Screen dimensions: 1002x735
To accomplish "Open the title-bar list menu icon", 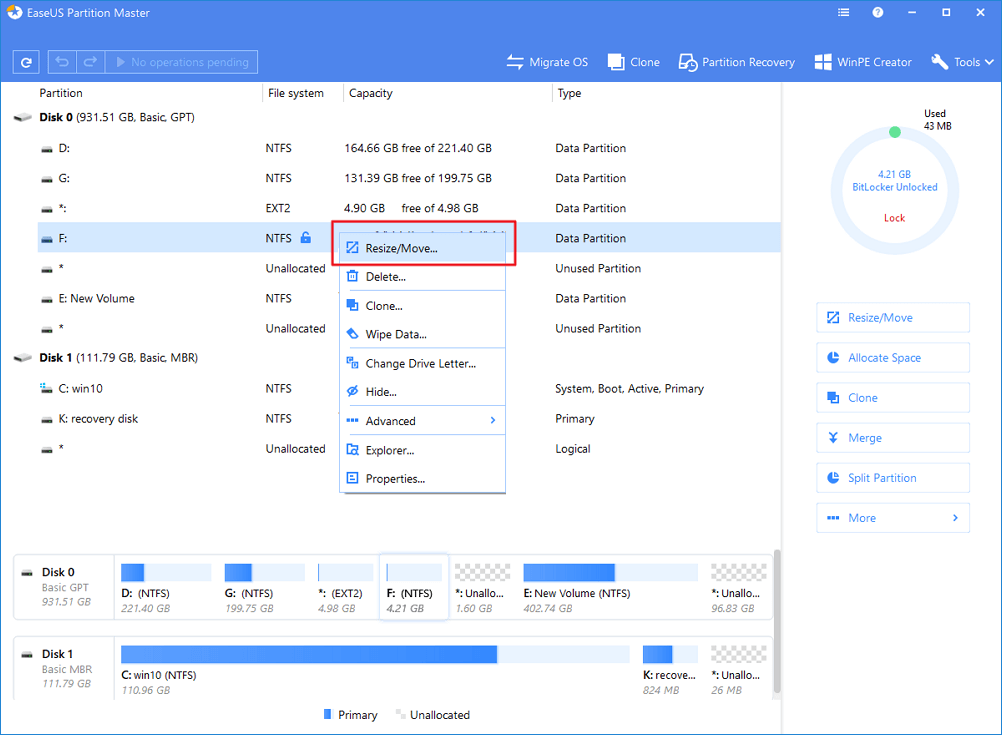I will click(x=844, y=12).
